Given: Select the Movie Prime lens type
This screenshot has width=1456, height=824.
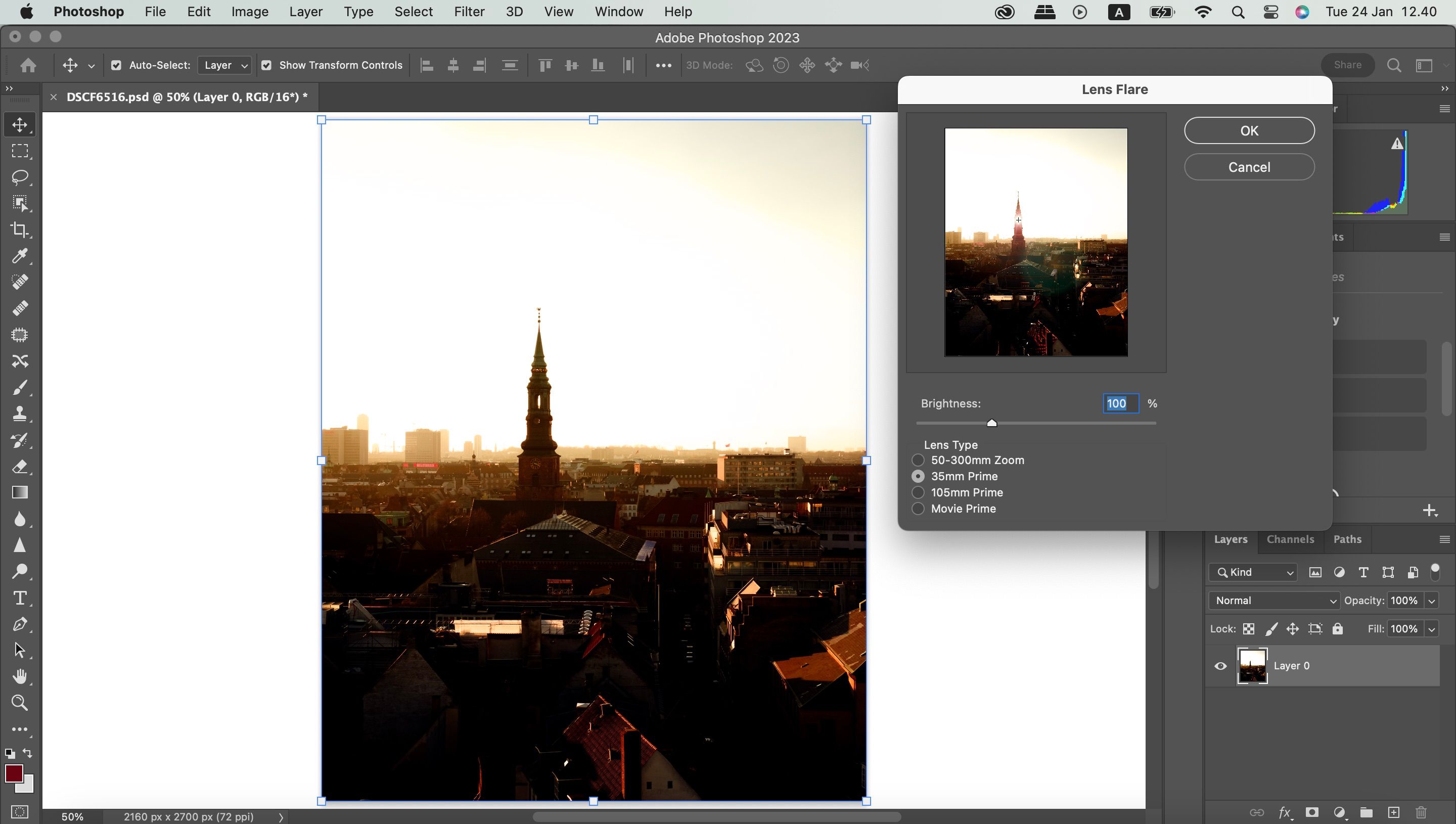Looking at the screenshot, I should tap(918, 509).
